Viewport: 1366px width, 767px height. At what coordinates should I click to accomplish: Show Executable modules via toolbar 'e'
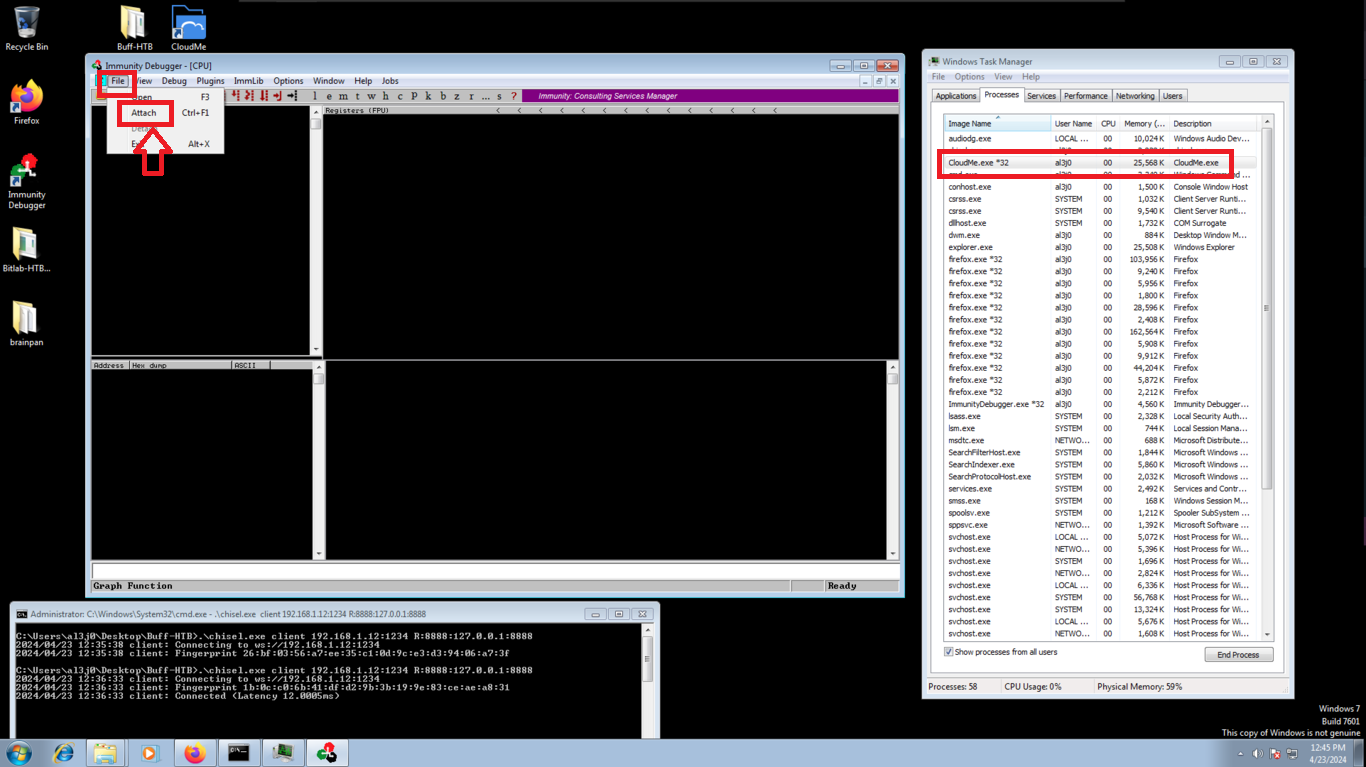pos(328,96)
